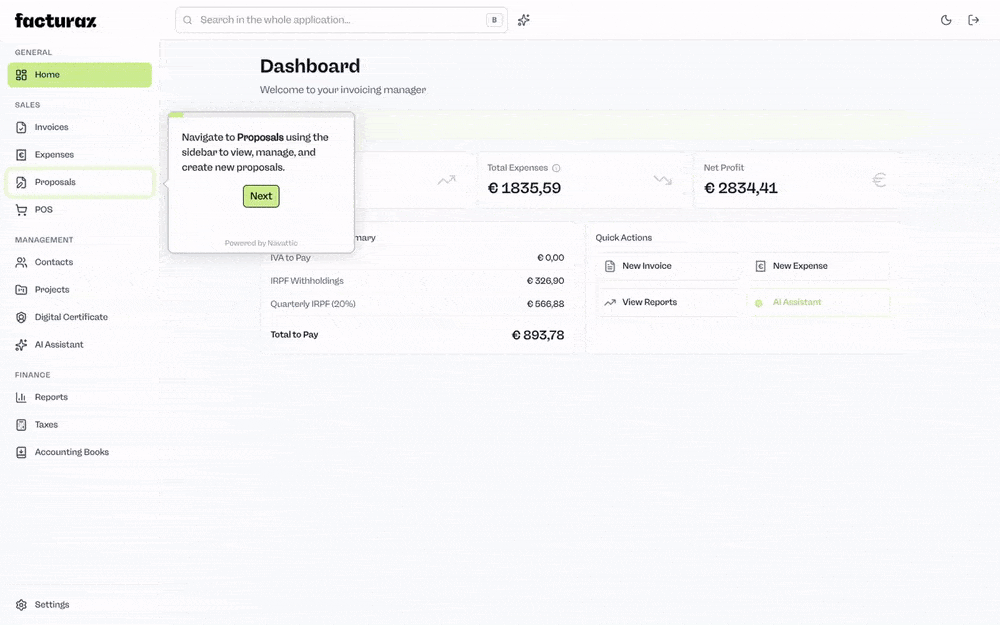Click the IRPF Withholdings row label

point(307,281)
